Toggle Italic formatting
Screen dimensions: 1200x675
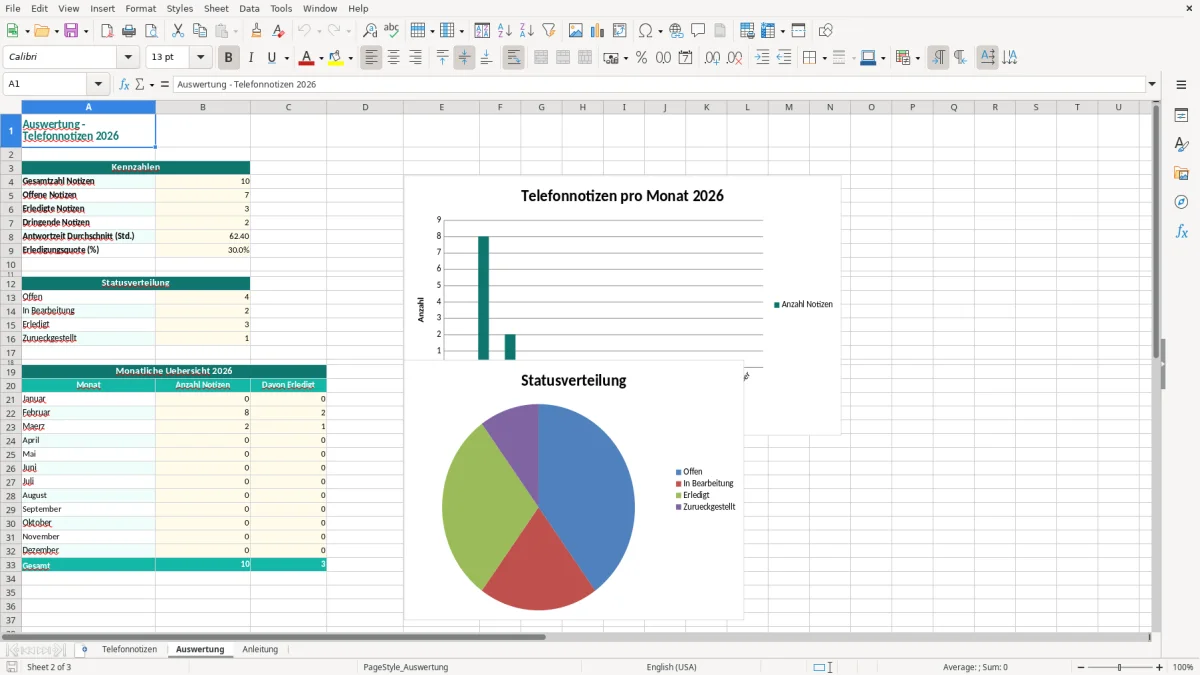(250, 58)
